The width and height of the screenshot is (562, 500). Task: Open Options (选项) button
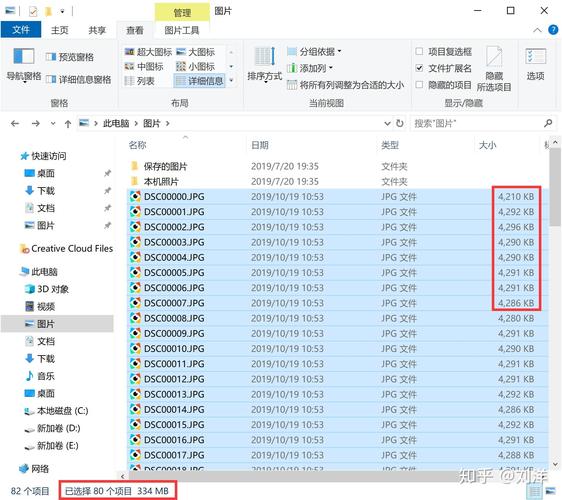tap(535, 64)
